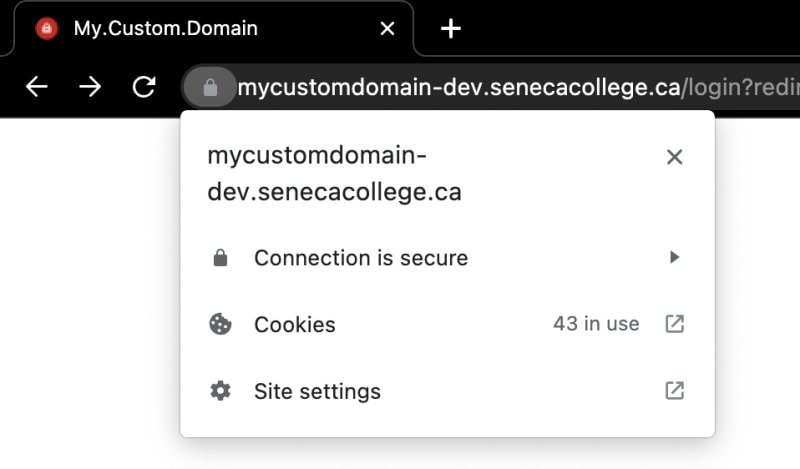The width and height of the screenshot is (800, 469).
Task: Open a new browser tab with plus button
Action: tap(451, 29)
